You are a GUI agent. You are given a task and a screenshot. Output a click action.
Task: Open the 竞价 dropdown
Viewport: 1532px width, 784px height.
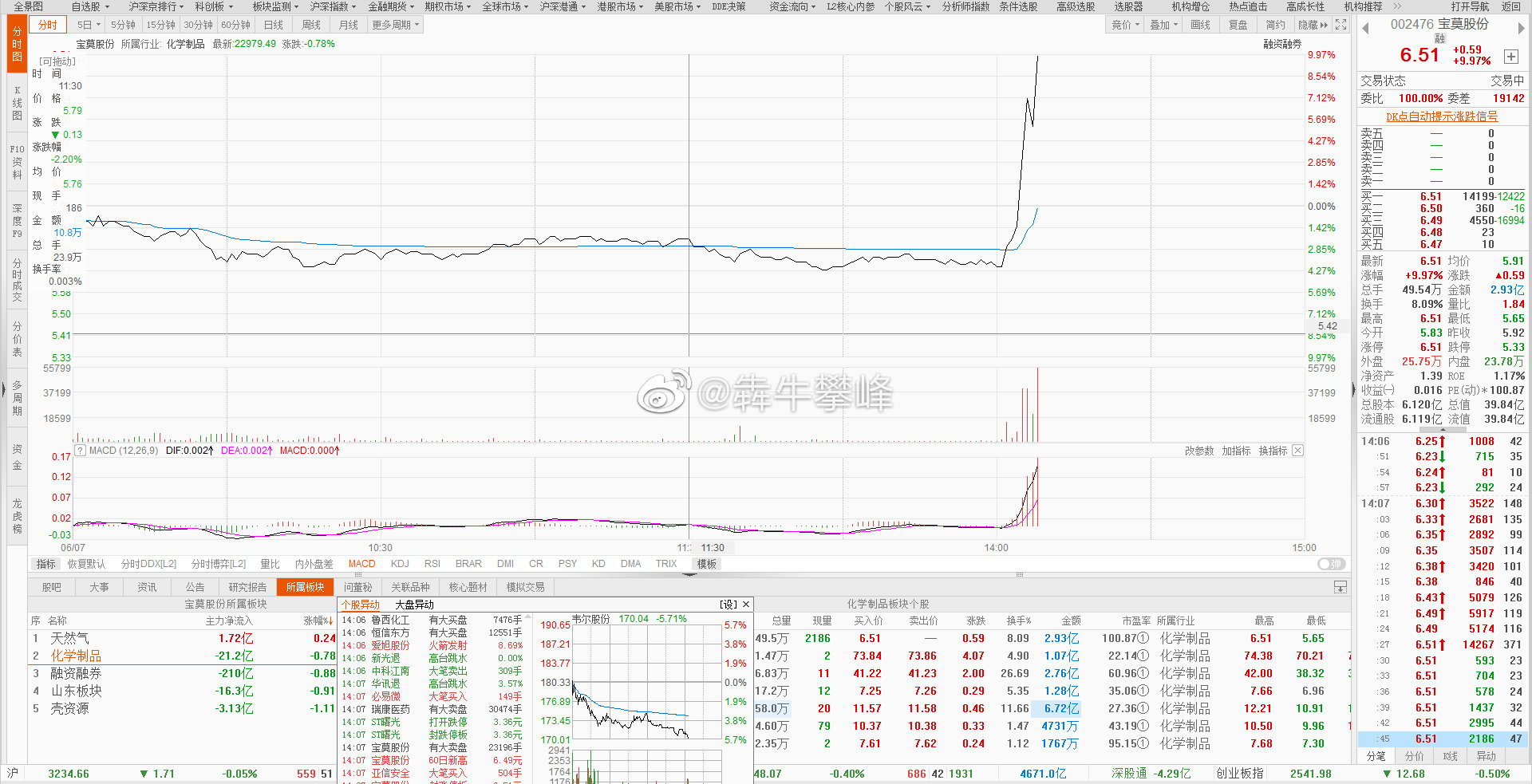[x=1125, y=25]
